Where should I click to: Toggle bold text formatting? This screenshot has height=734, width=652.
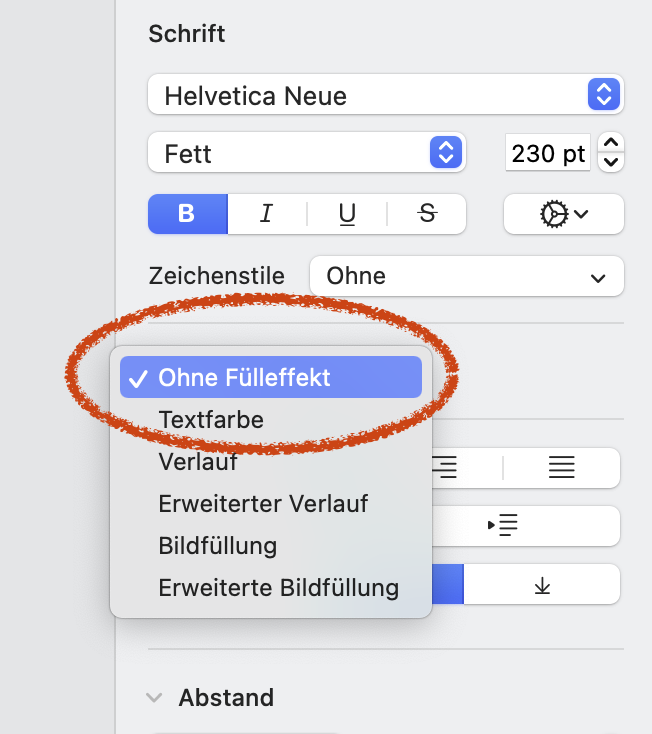point(187,213)
